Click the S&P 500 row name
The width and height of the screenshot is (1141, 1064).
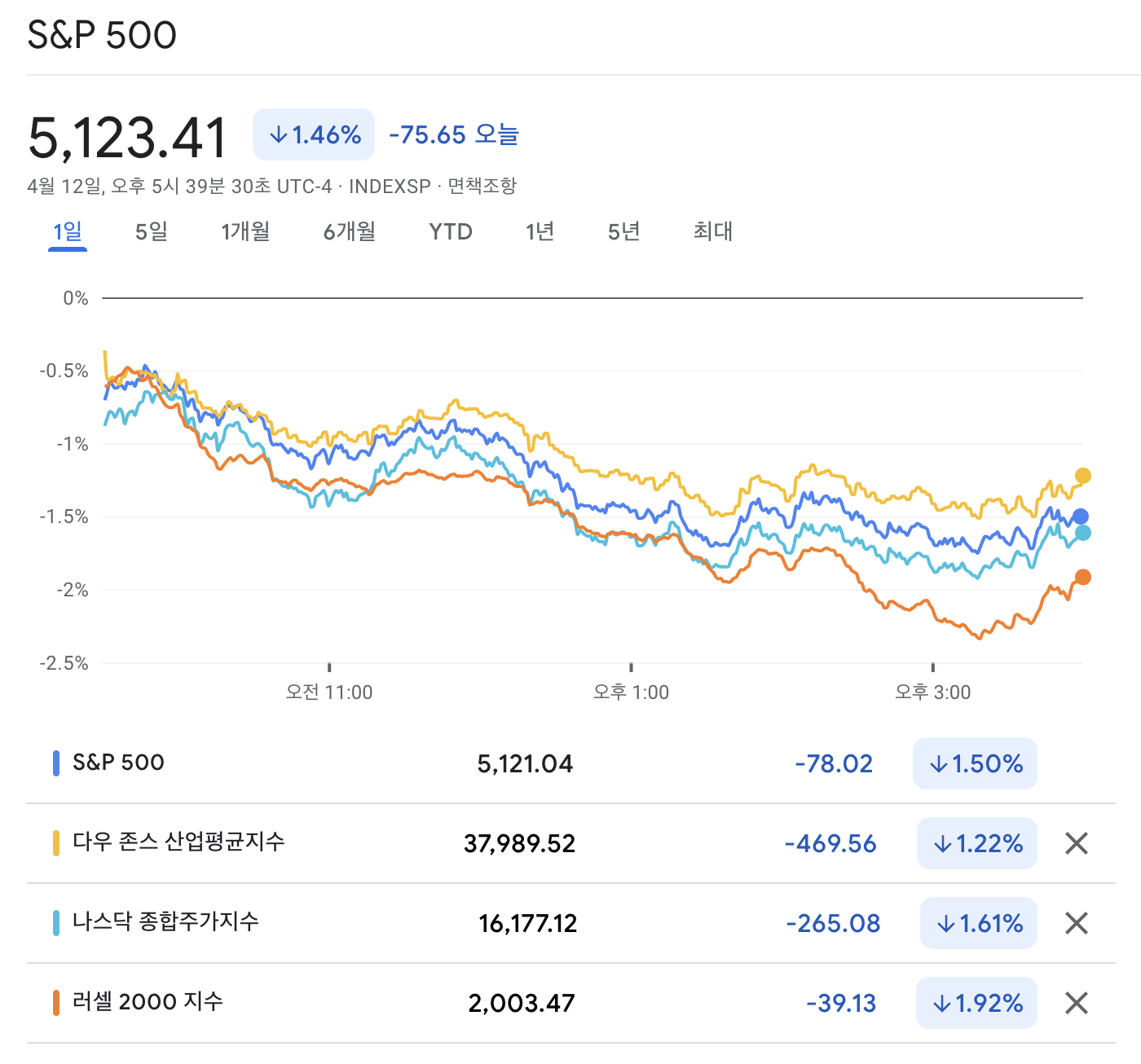point(118,763)
